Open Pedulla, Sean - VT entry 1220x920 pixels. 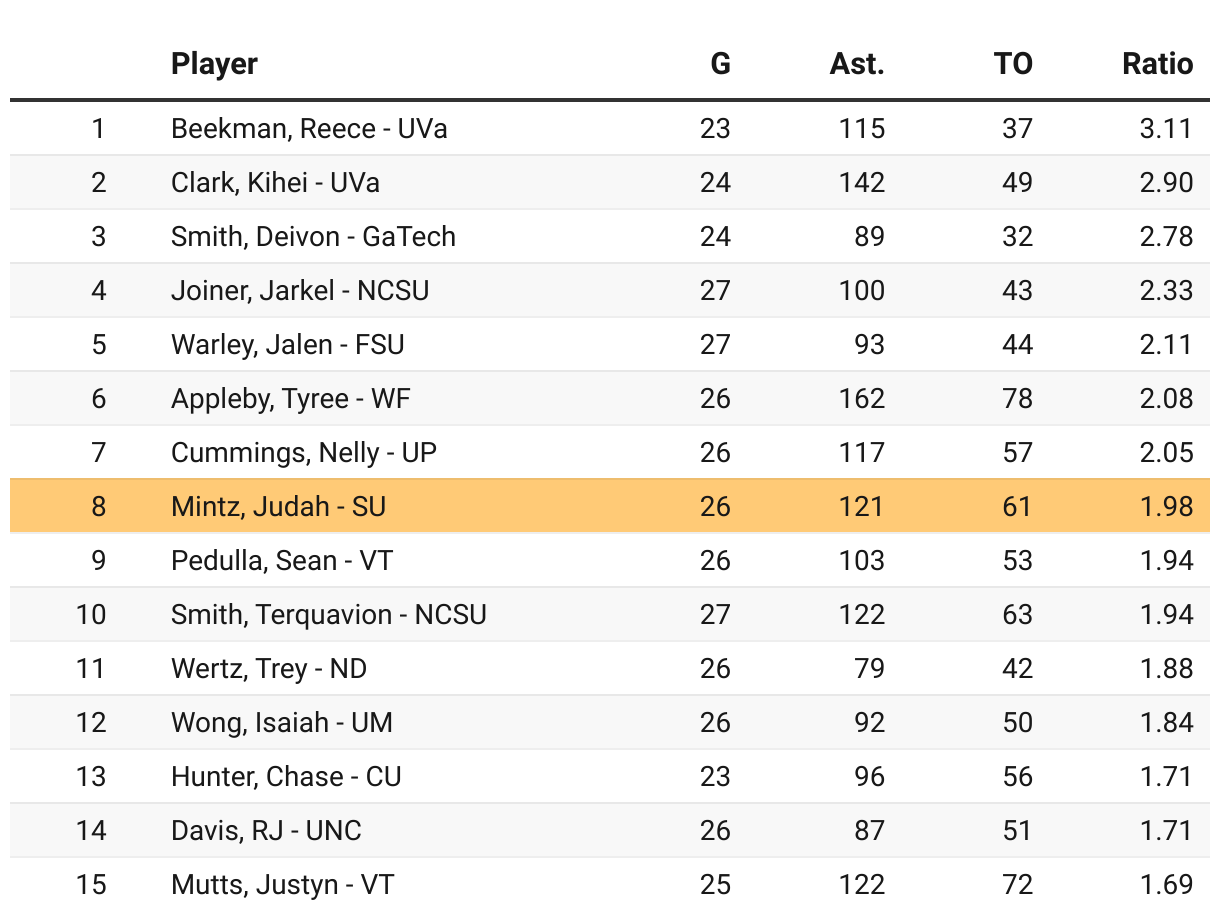coord(282,561)
